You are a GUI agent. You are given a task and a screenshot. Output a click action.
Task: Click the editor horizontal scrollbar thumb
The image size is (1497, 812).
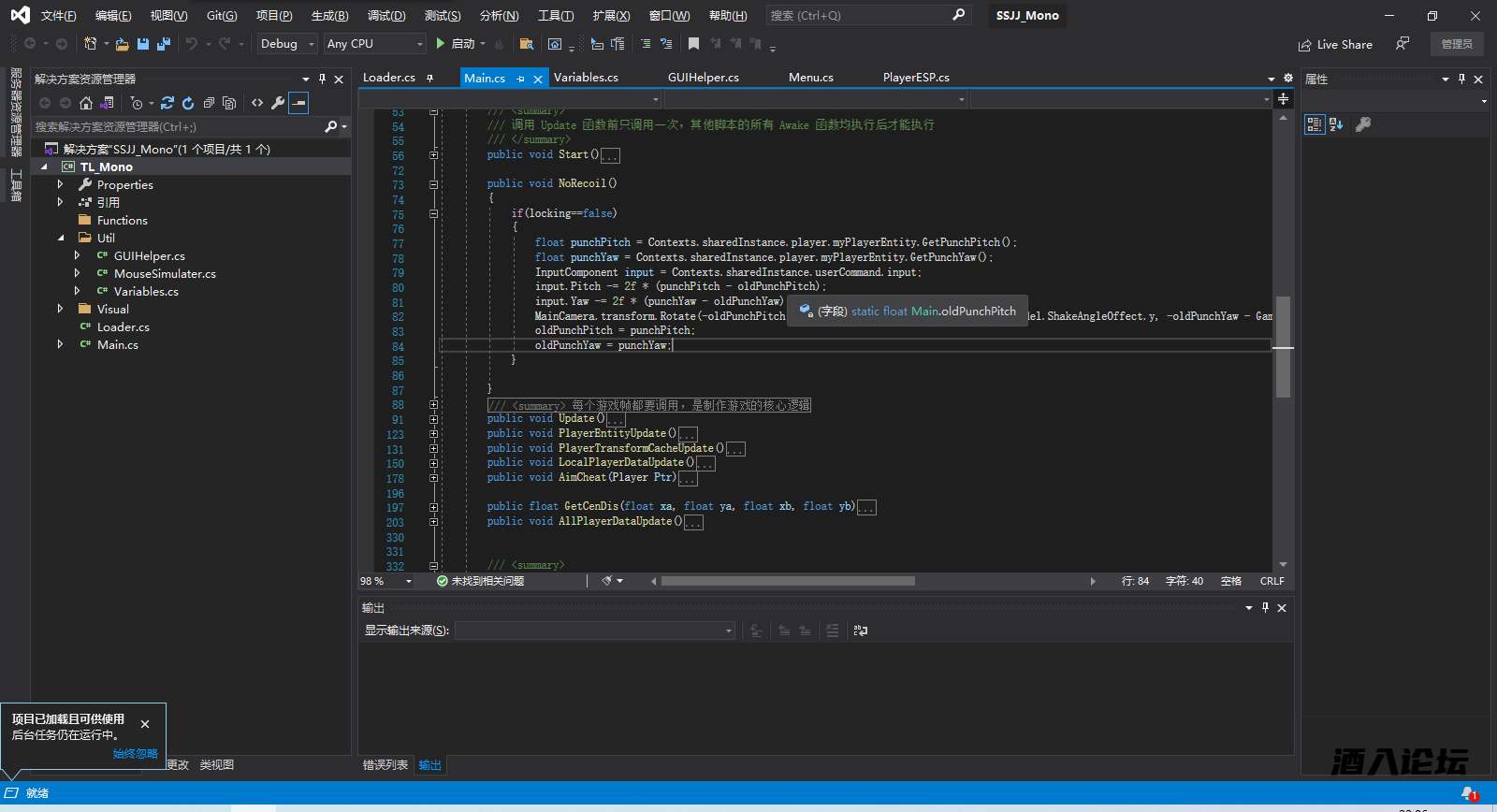pyautogui.click(x=788, y=581)
